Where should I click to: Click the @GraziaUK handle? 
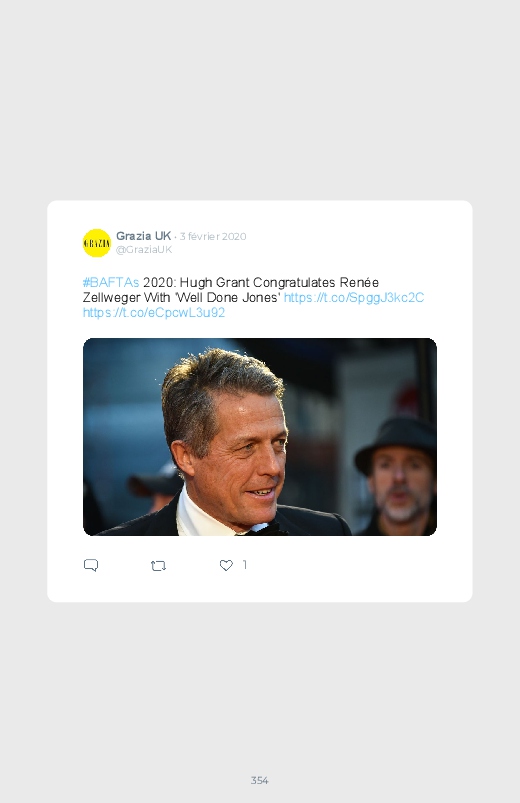point(144,250)
